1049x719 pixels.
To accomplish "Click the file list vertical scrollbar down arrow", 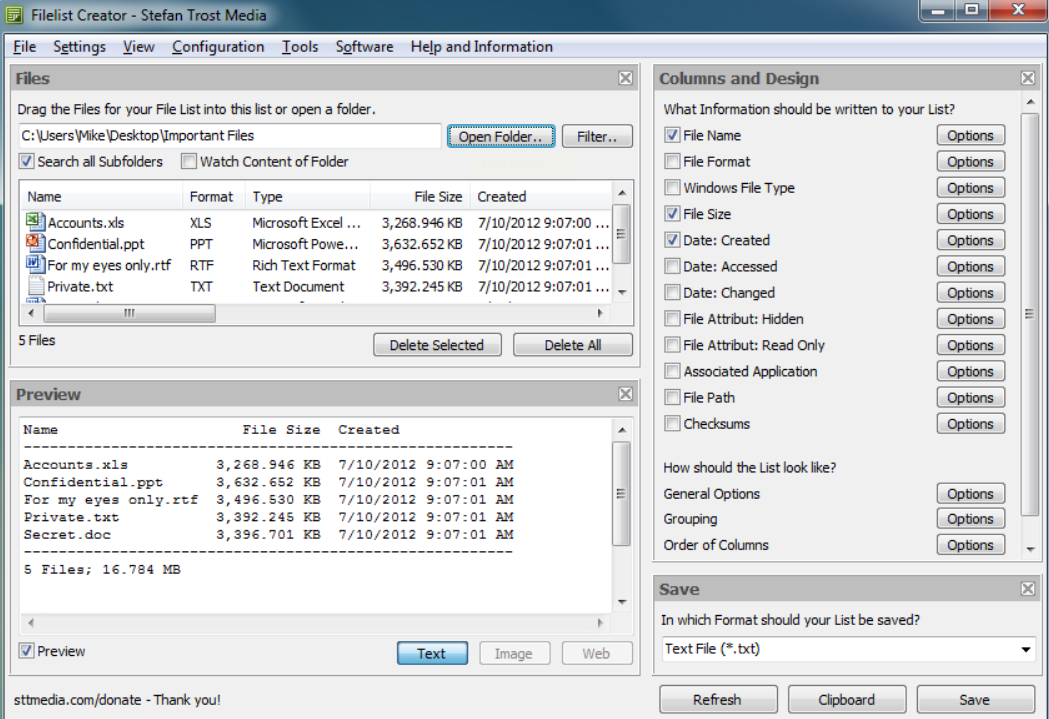I will pos(622,292).
